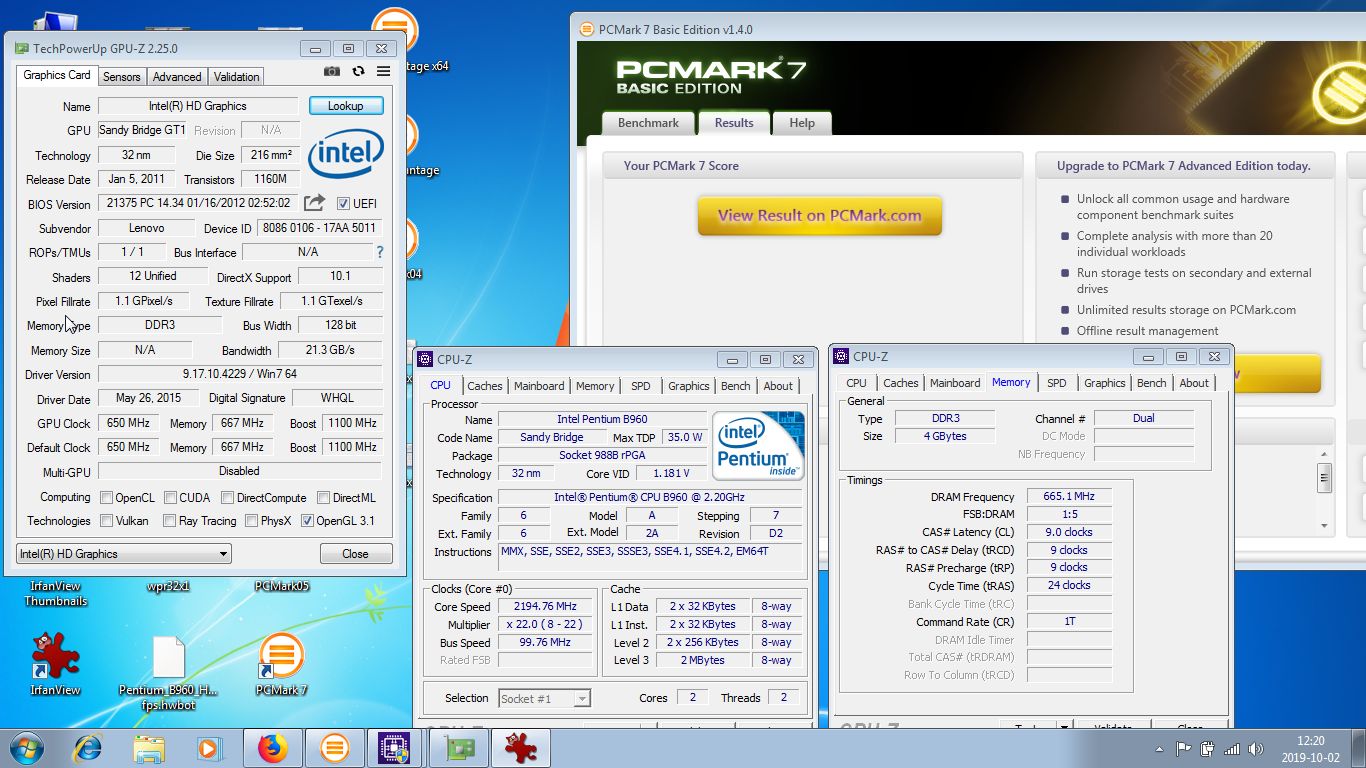Switch to PCMark 7 taskbar button
This screenshot has height=768, width=1366.
pyautogui.click(x=334, y=748)
